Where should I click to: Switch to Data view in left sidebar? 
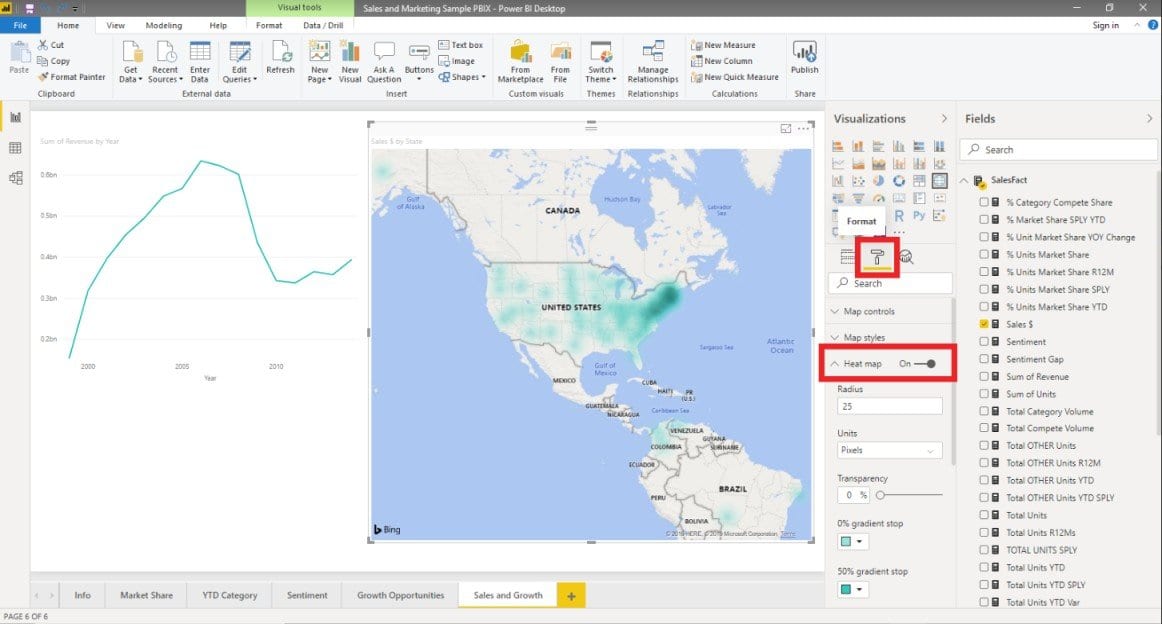click(x=15, y=148)
